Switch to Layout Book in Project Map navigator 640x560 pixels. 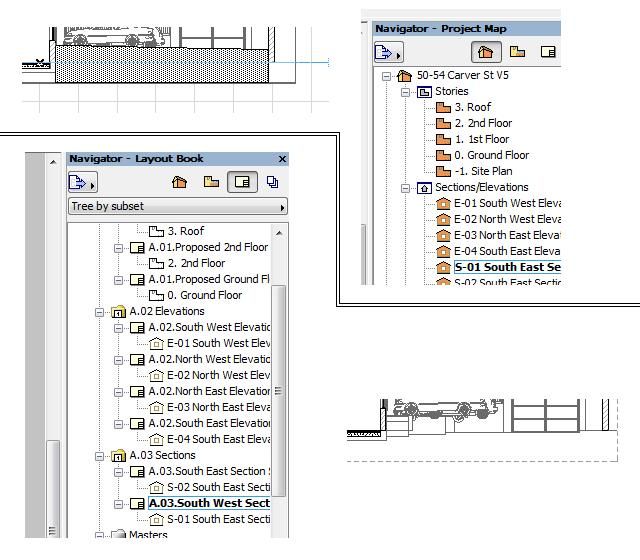[x=548, y=52]
